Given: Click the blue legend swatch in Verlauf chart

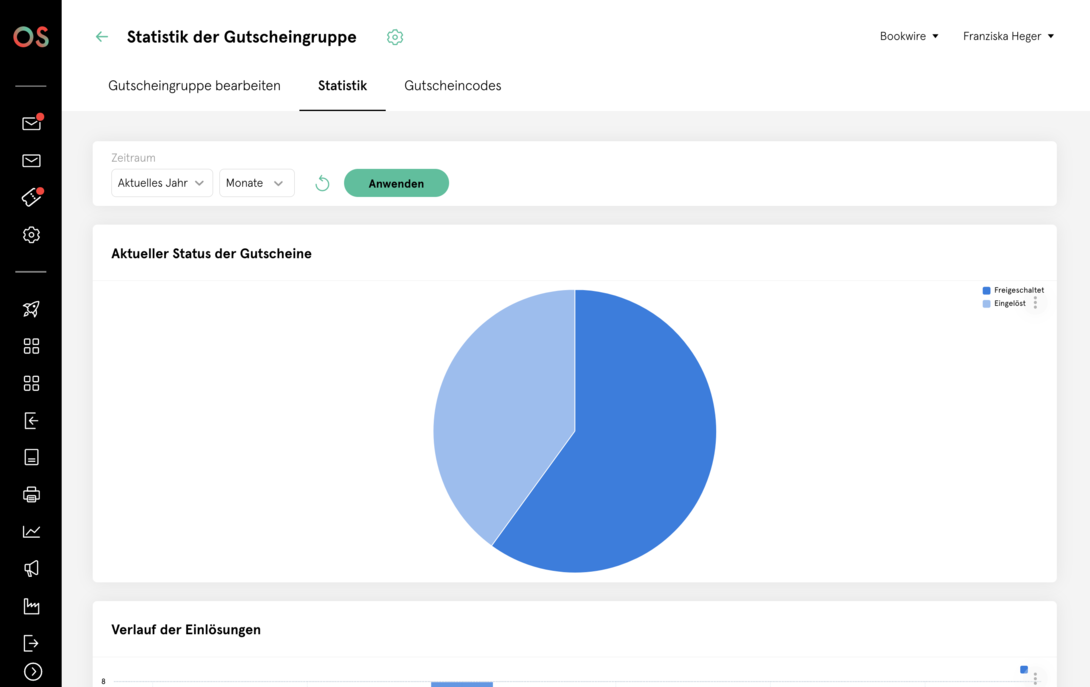Looking at the screenshot, I should 1024,670.
